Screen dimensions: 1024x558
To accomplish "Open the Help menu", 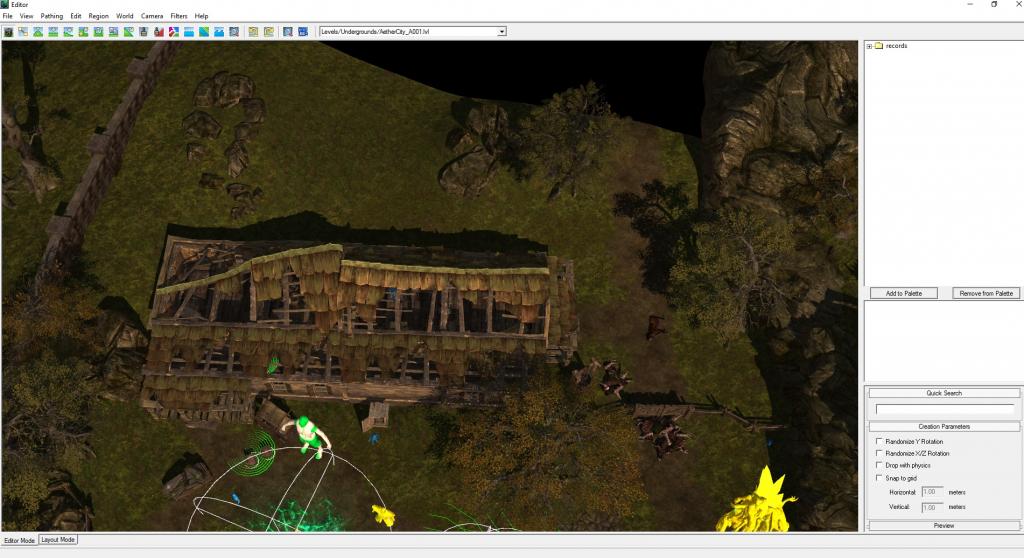I will pos(201,16).
